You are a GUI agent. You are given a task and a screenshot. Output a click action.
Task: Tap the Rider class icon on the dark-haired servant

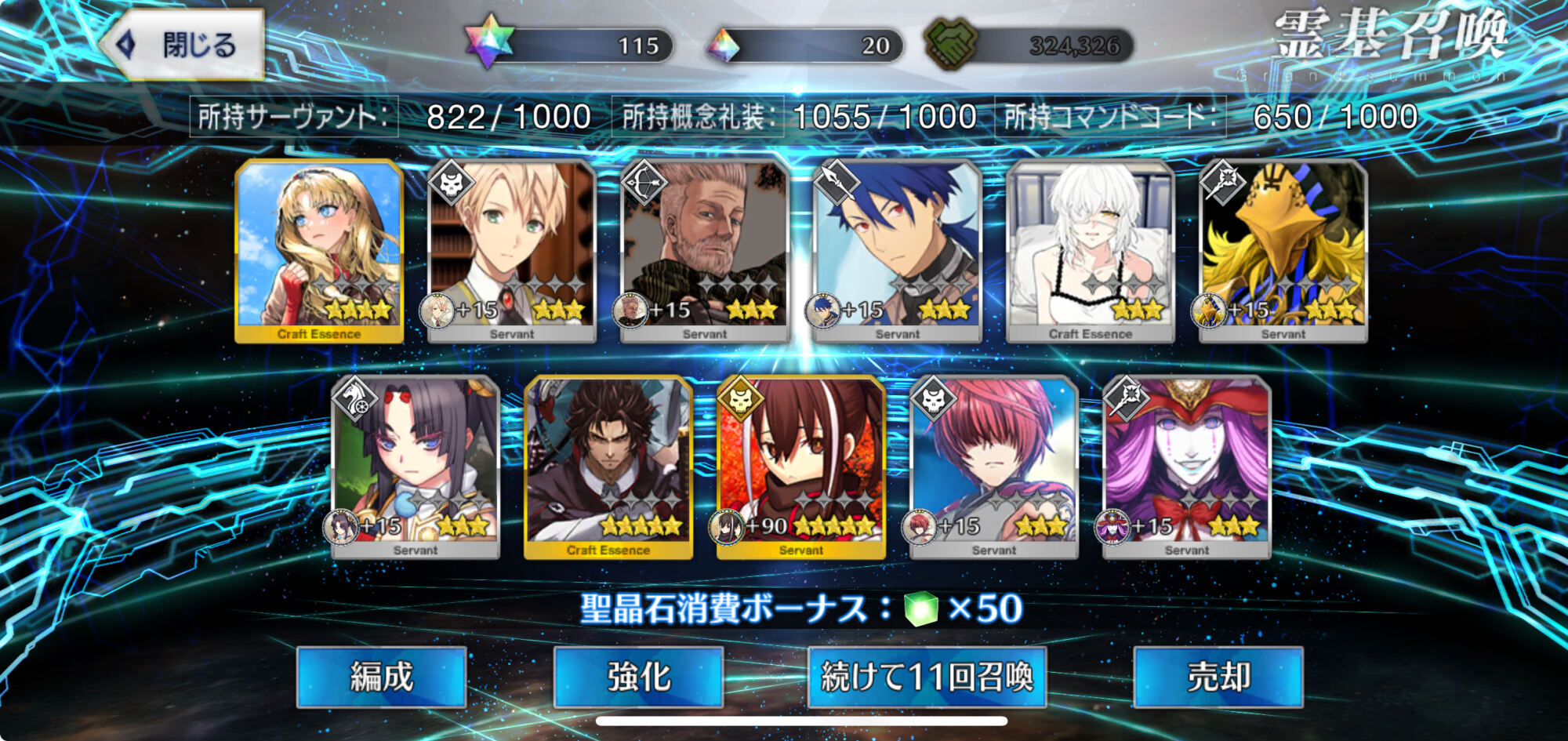pos(354,398)
